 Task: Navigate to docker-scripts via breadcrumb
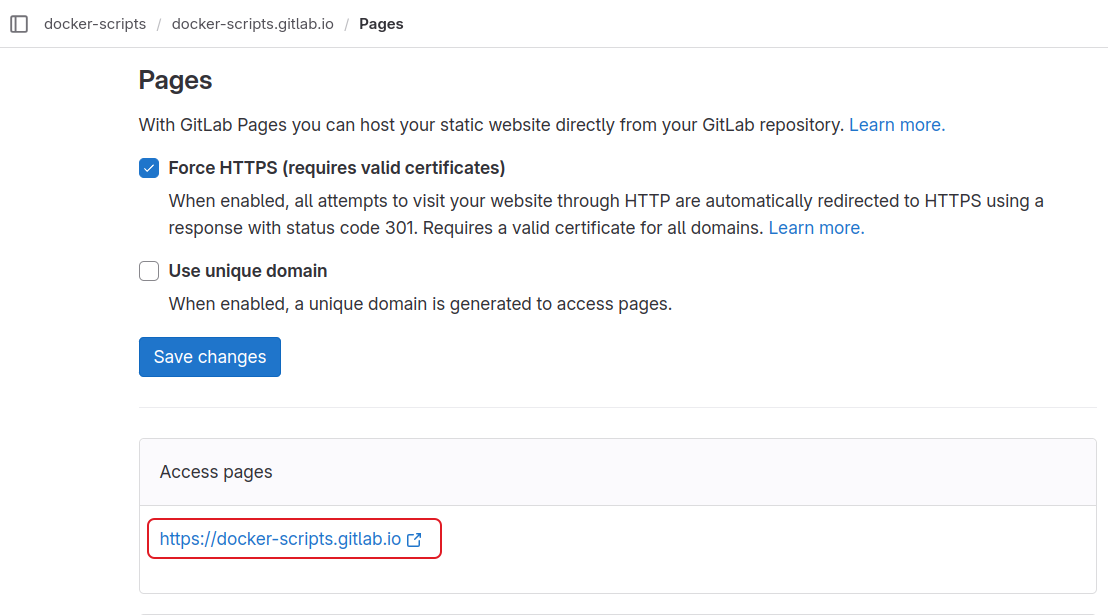point(94,23)
